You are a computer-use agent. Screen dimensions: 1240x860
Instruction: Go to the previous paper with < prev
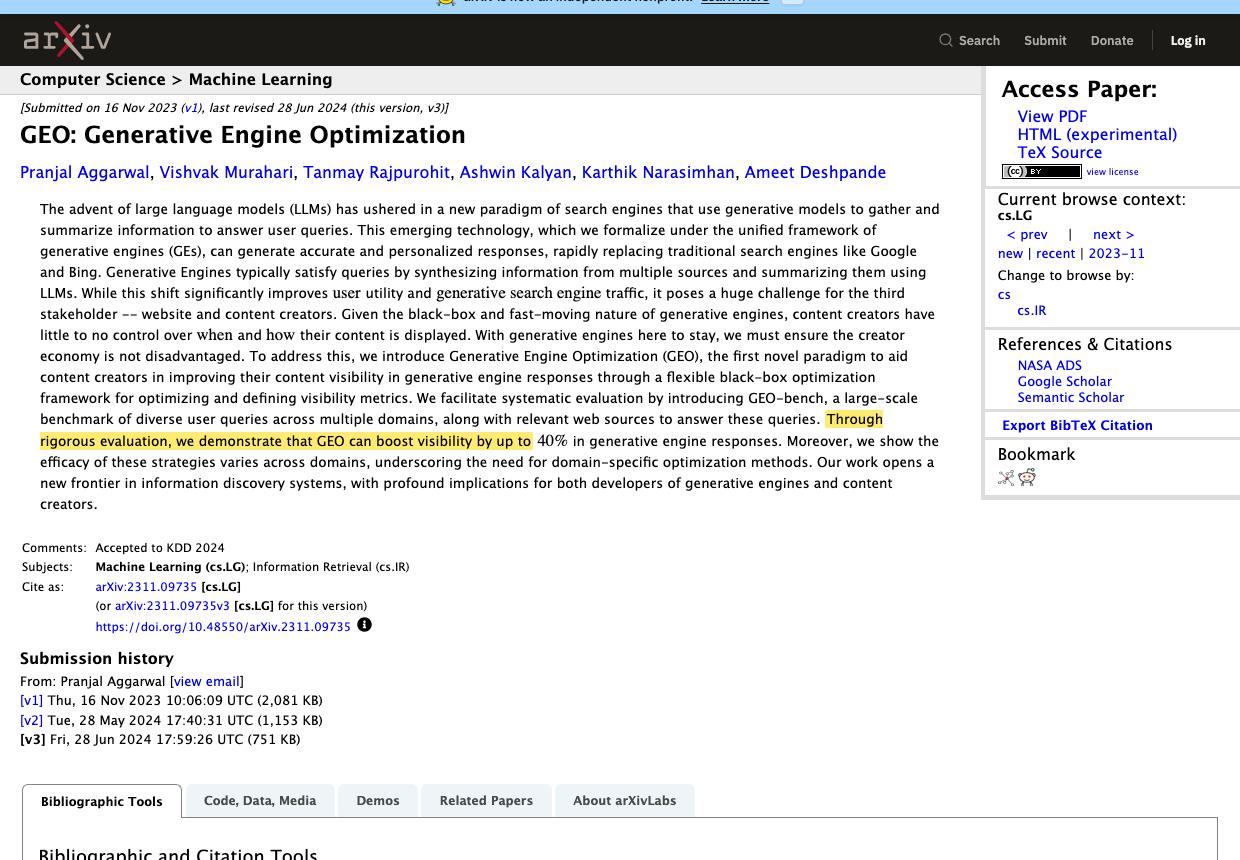1027,235
